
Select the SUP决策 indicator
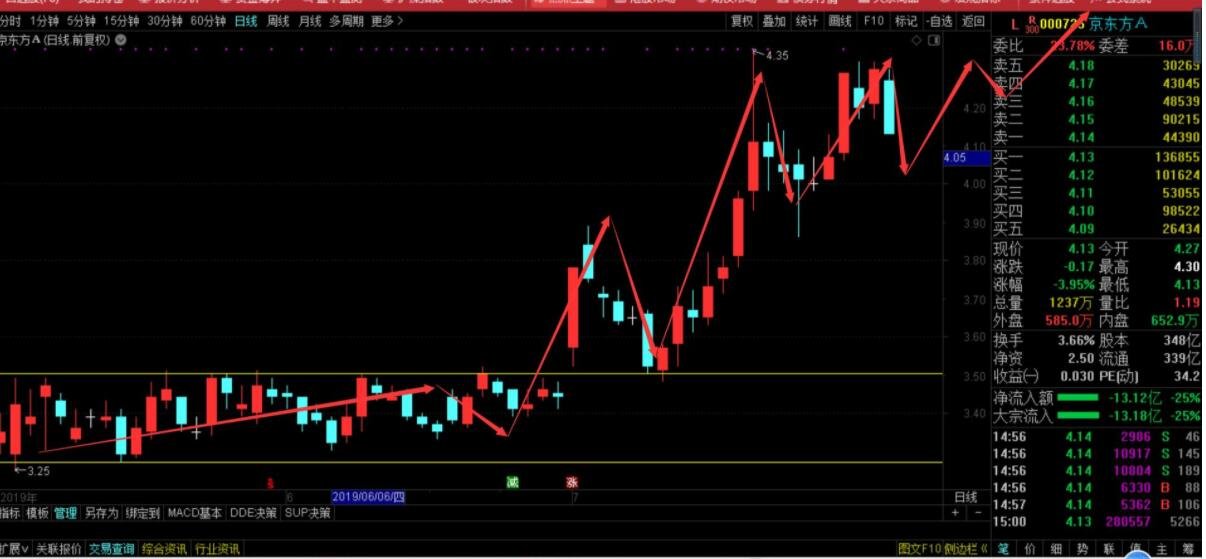(x=307, y=513)
